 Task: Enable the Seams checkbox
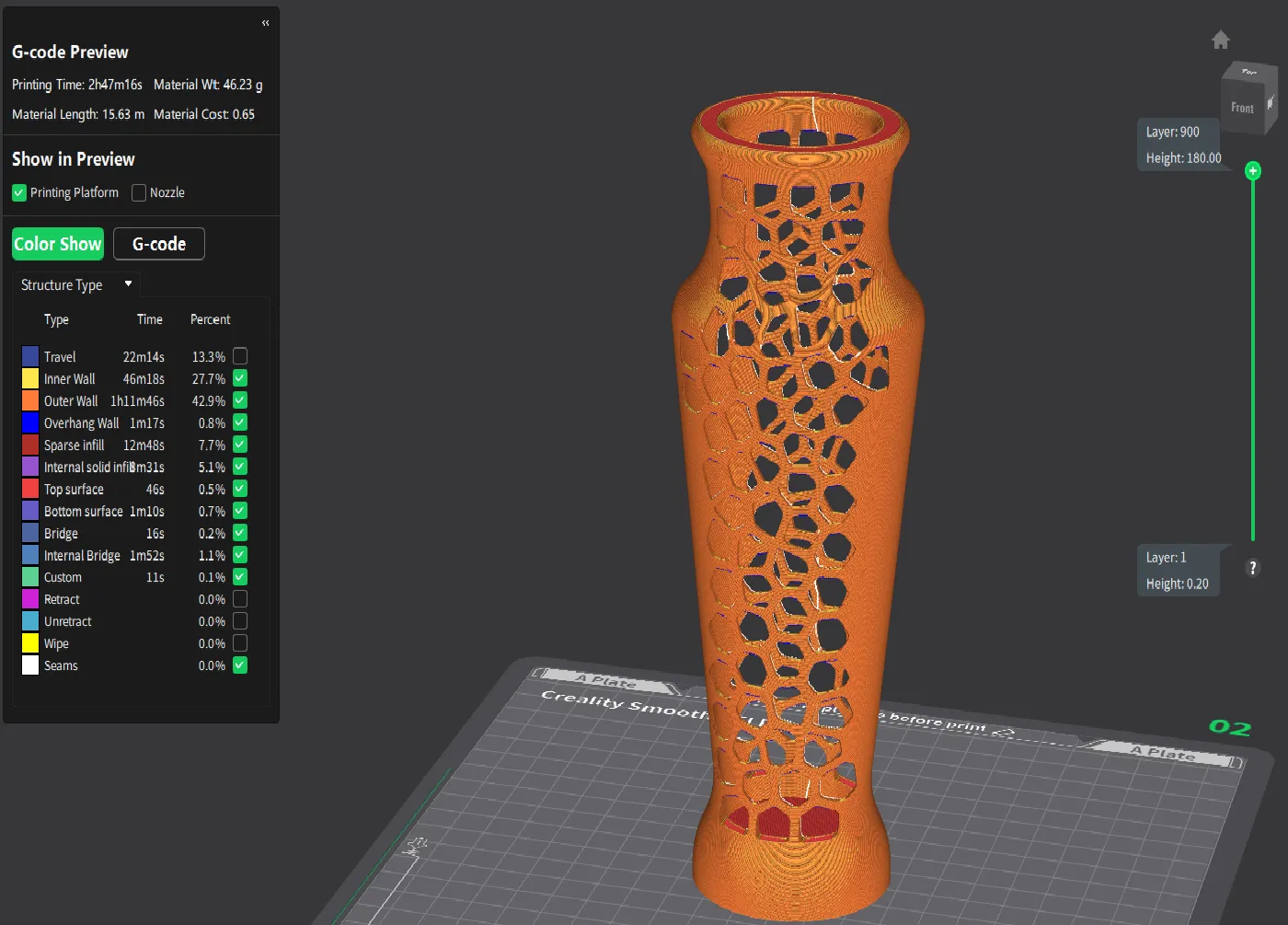click(x=239, y=665)
